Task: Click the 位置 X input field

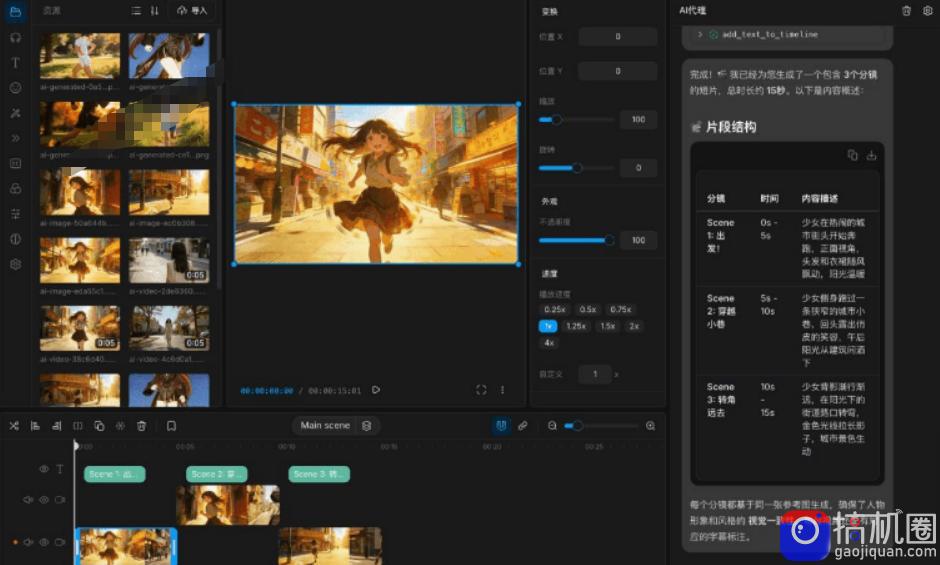Action: (x=617, y=37)
